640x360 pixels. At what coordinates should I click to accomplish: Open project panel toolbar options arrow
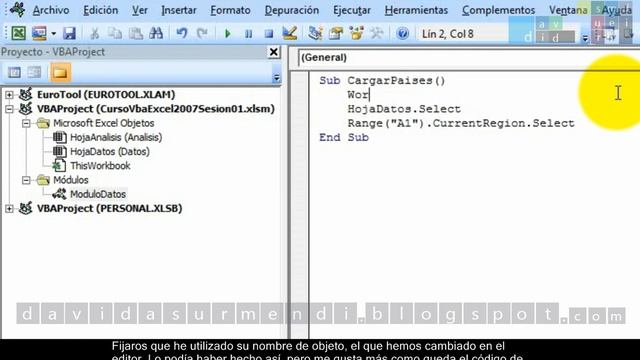click(x=276, y=78)
